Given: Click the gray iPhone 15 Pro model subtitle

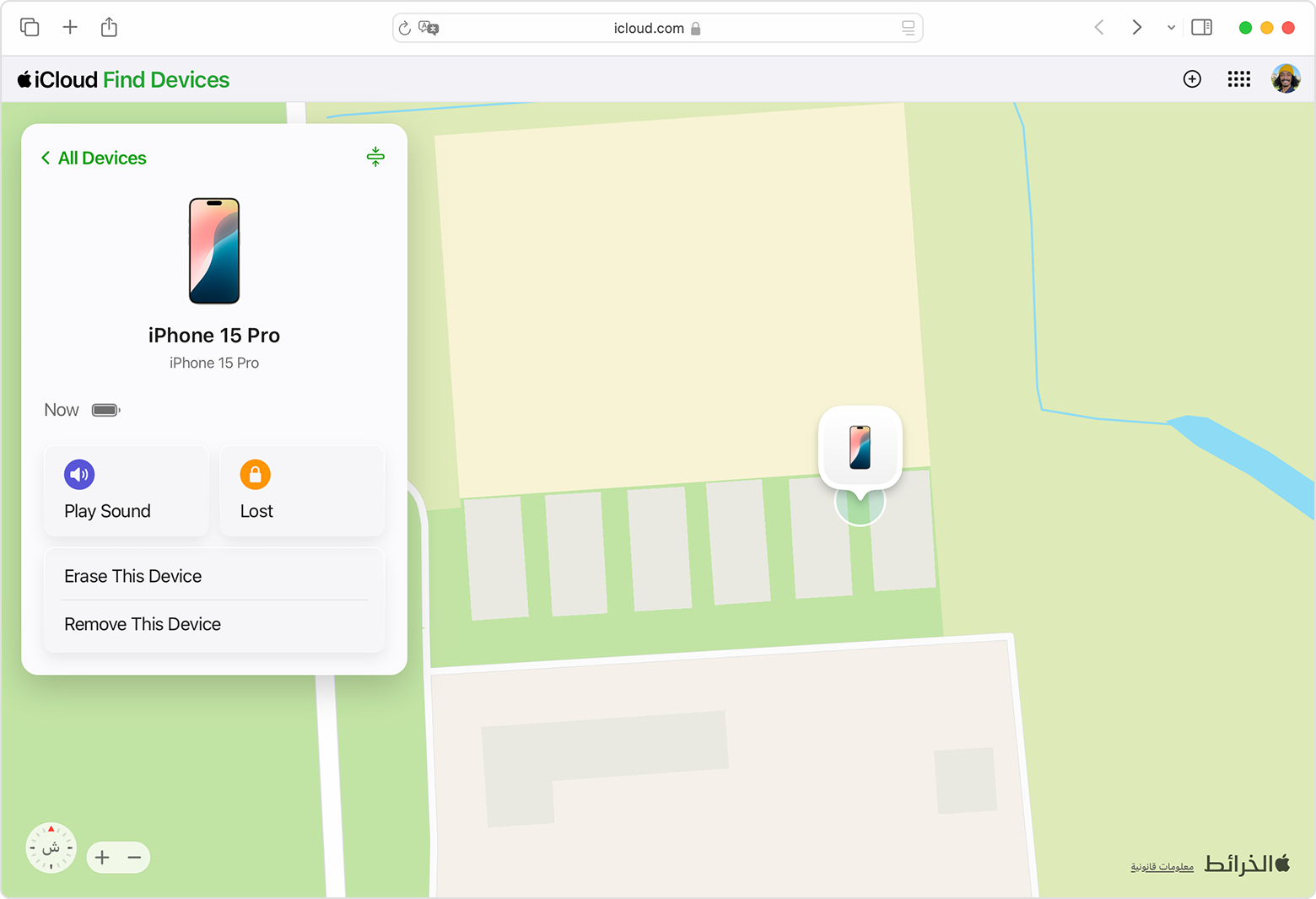Looking at the screenshot, I should pos(214,363).
